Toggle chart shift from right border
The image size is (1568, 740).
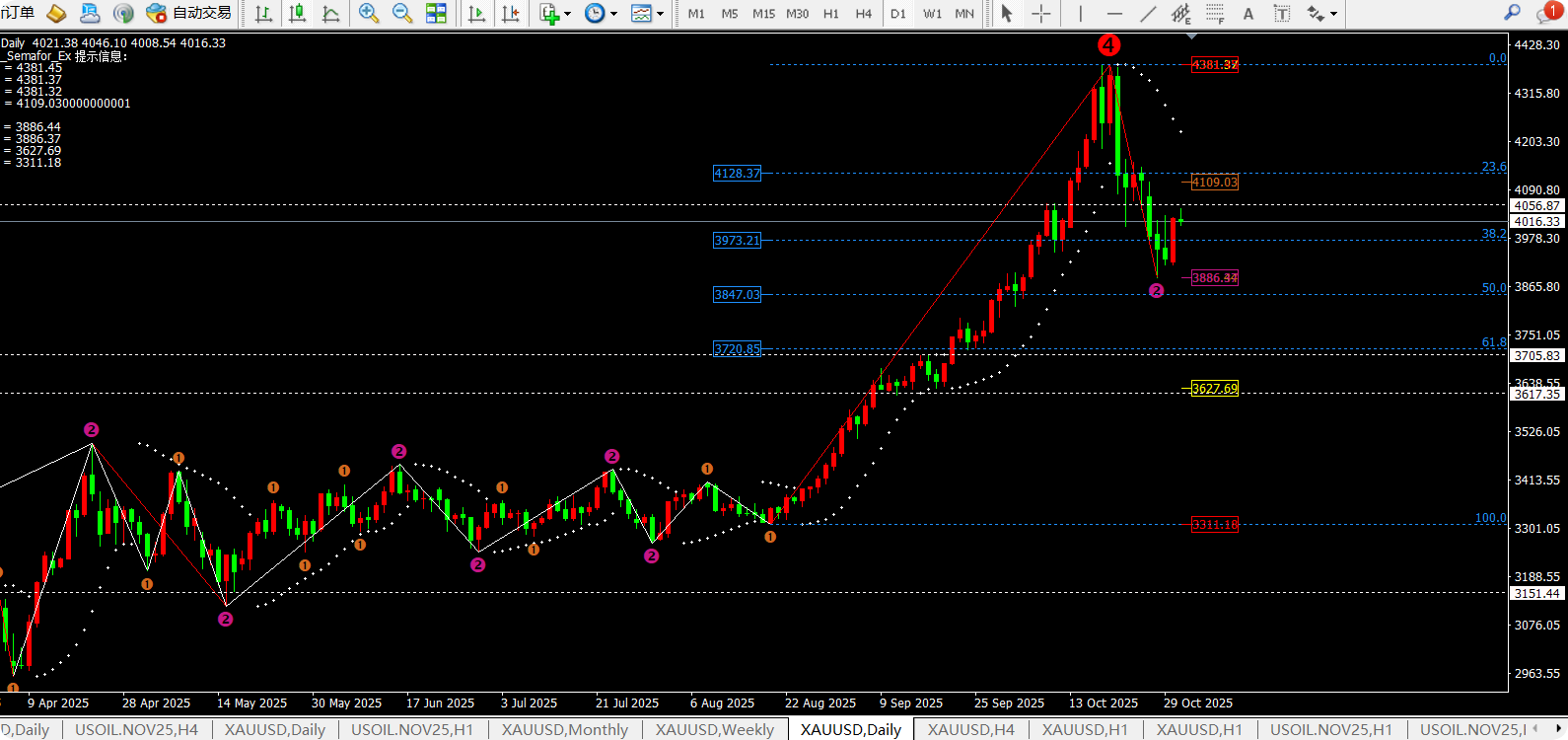[511, 14]
